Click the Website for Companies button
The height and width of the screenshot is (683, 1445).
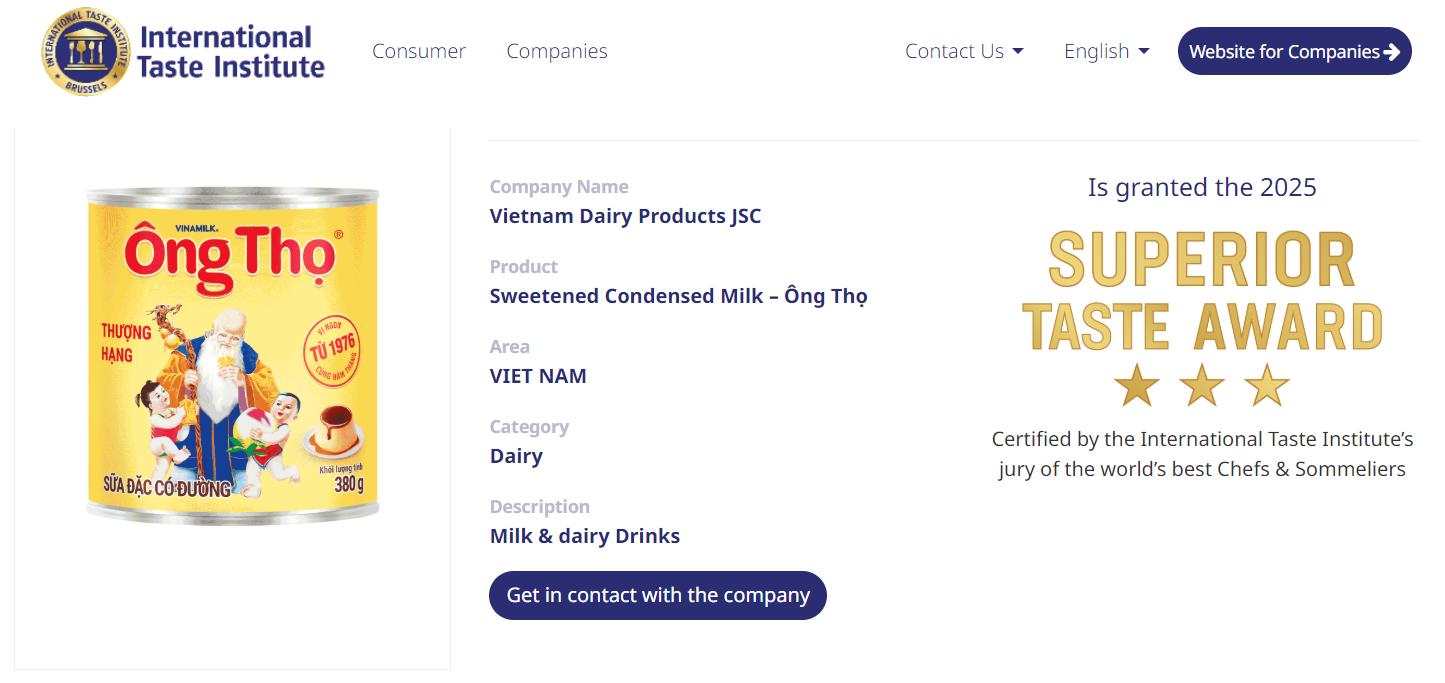pyautogui.click(x=1295, y=51)
